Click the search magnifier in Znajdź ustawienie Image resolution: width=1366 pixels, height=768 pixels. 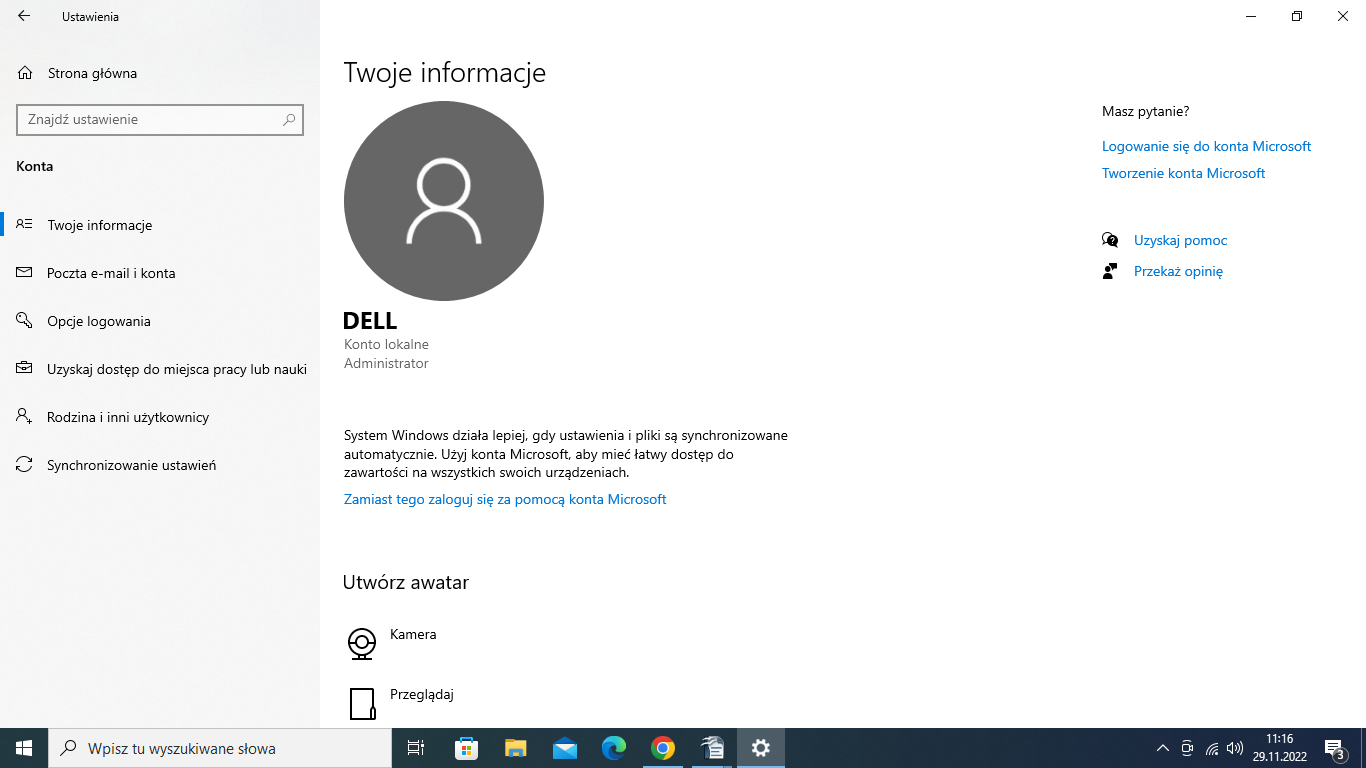pos(289,119)
